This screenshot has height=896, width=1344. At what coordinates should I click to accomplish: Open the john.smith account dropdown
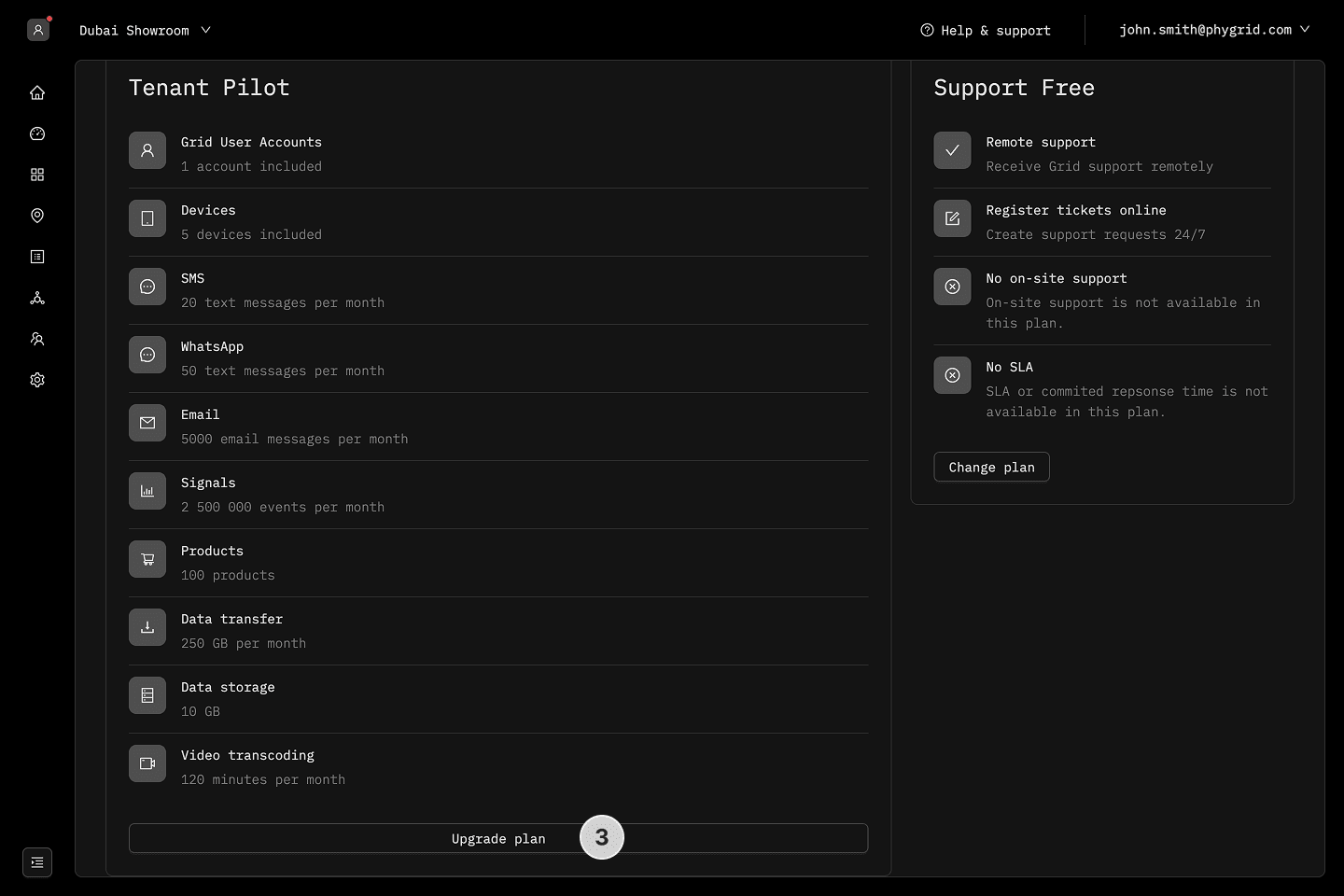[1213, 29]
